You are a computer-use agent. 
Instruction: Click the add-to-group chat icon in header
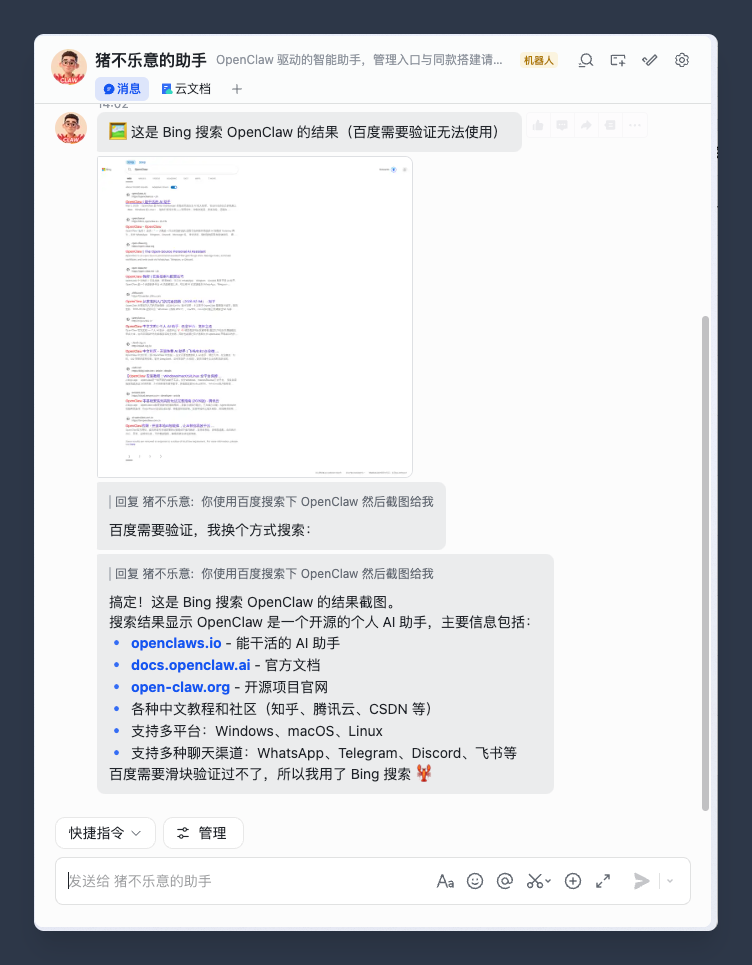[x=618, y=60]
